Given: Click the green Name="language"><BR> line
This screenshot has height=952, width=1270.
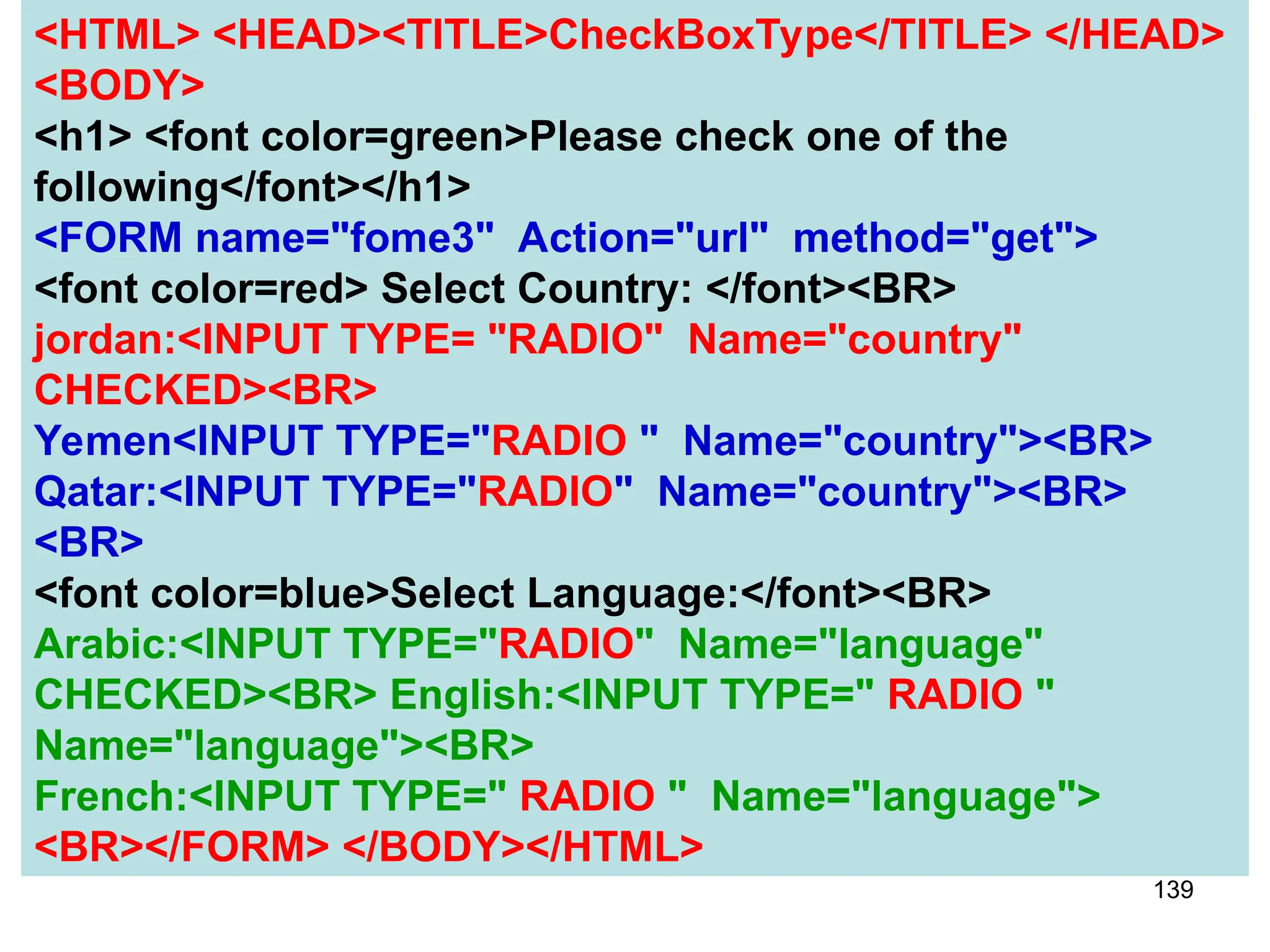Looking at the screenshot, I should [283, 746].
